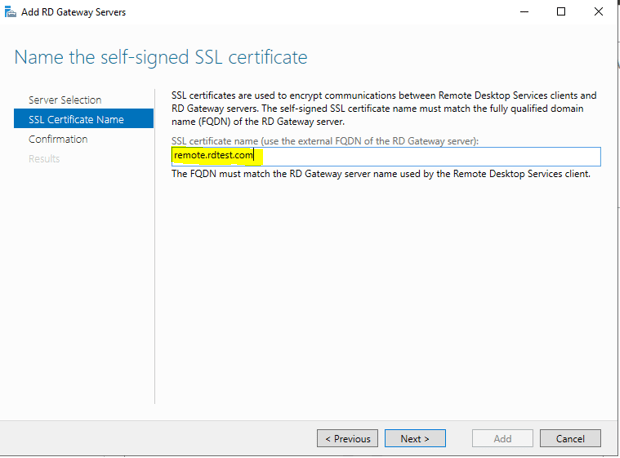Click the wizard icon in title bar
Image resolution: width=620 pixels, height=458 pixels.
[10, 12]
